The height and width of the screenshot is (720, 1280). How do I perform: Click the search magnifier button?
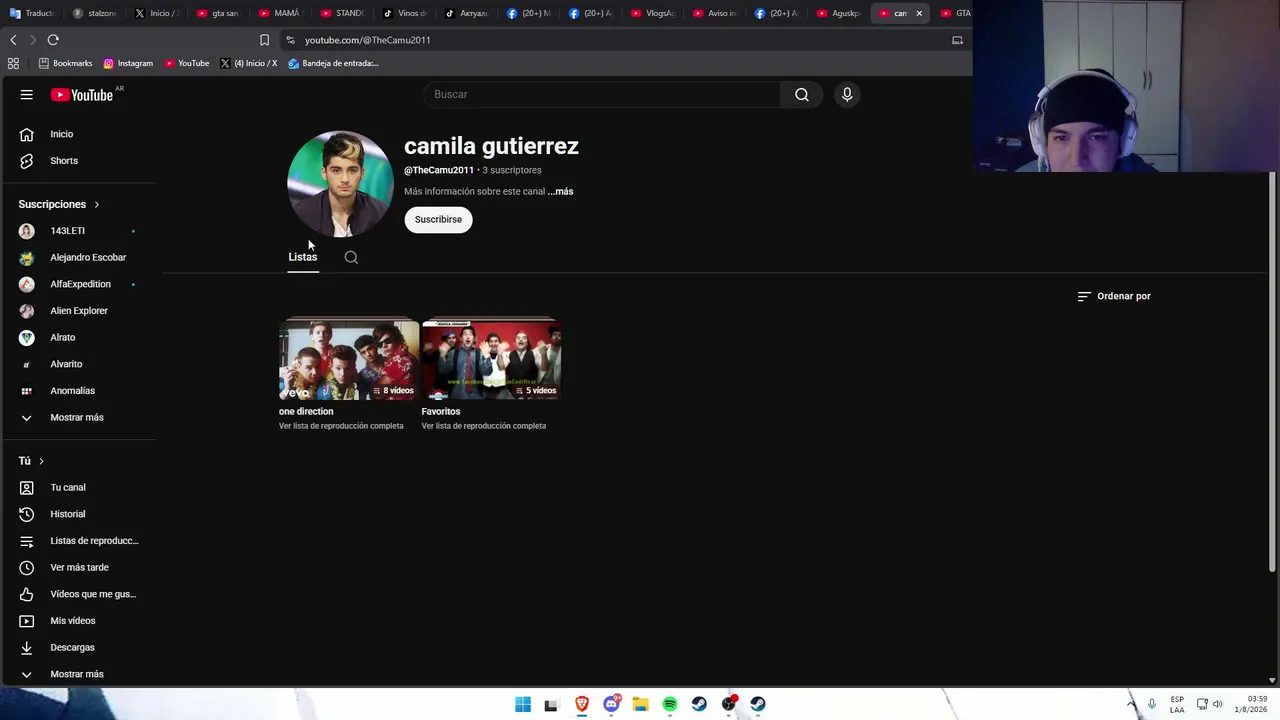pos(802,94)
